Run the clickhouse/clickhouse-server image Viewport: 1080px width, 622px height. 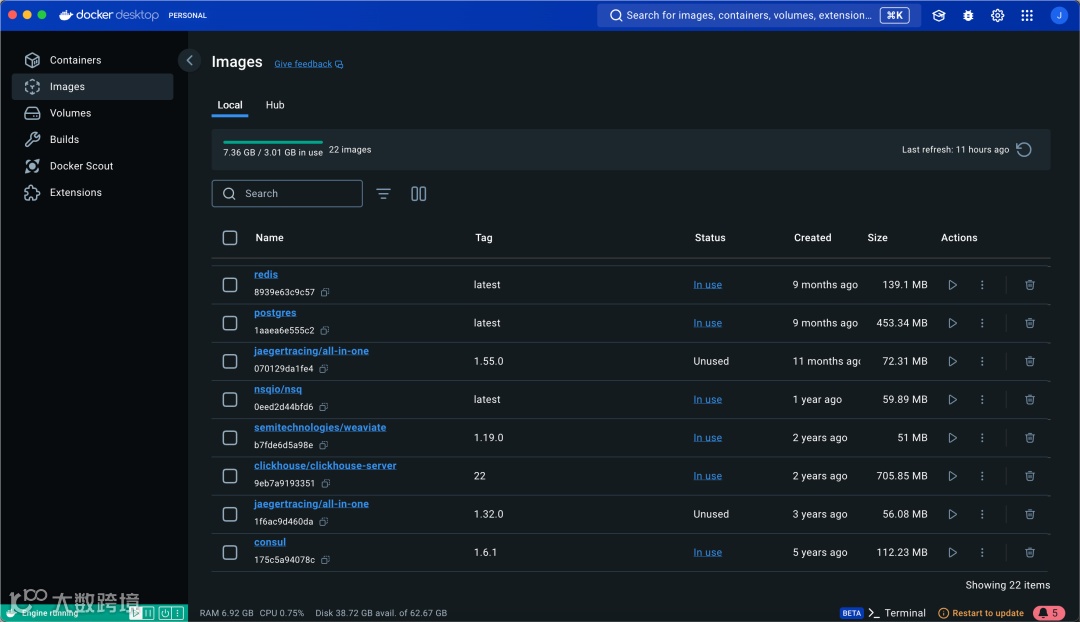coord(952,476)
